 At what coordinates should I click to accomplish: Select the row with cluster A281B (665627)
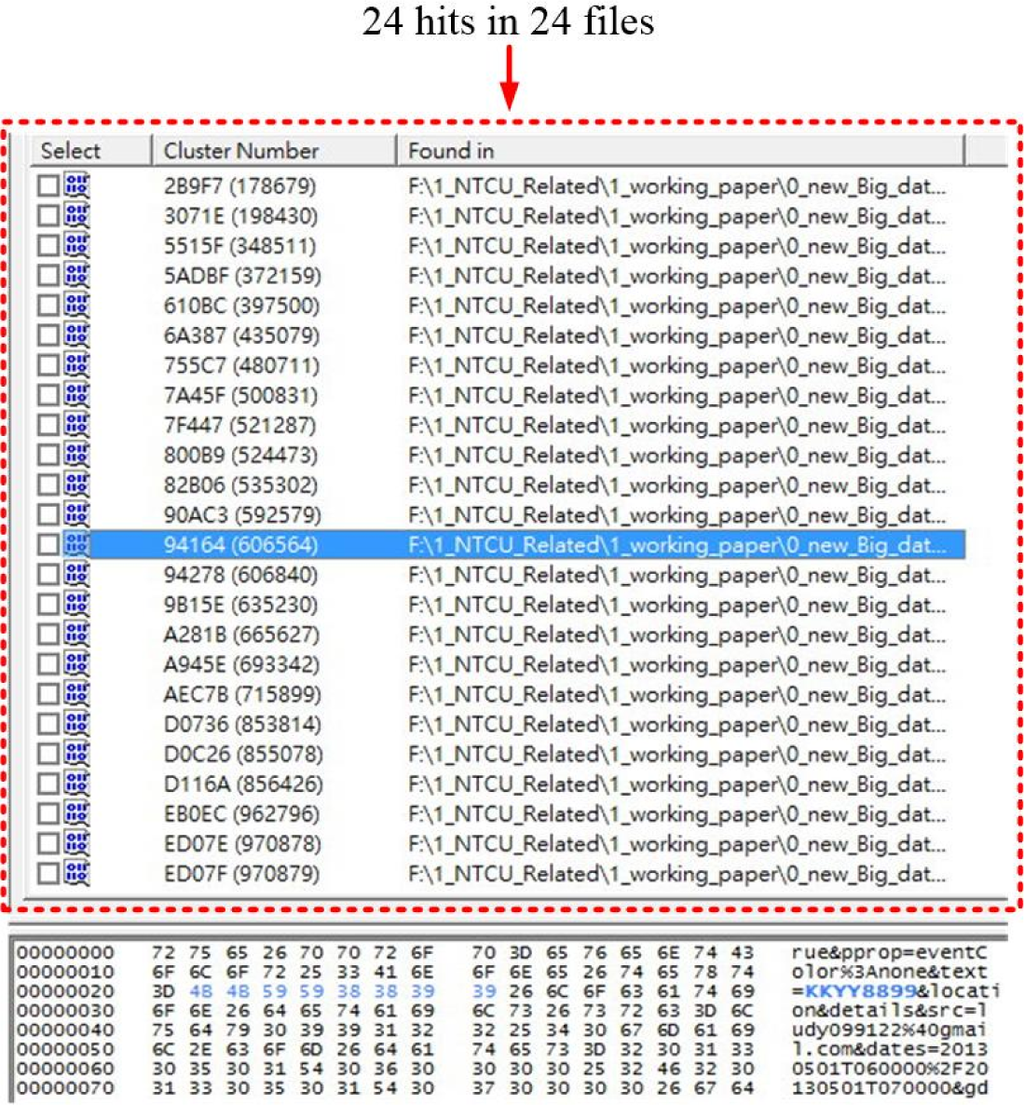(240, 635)
